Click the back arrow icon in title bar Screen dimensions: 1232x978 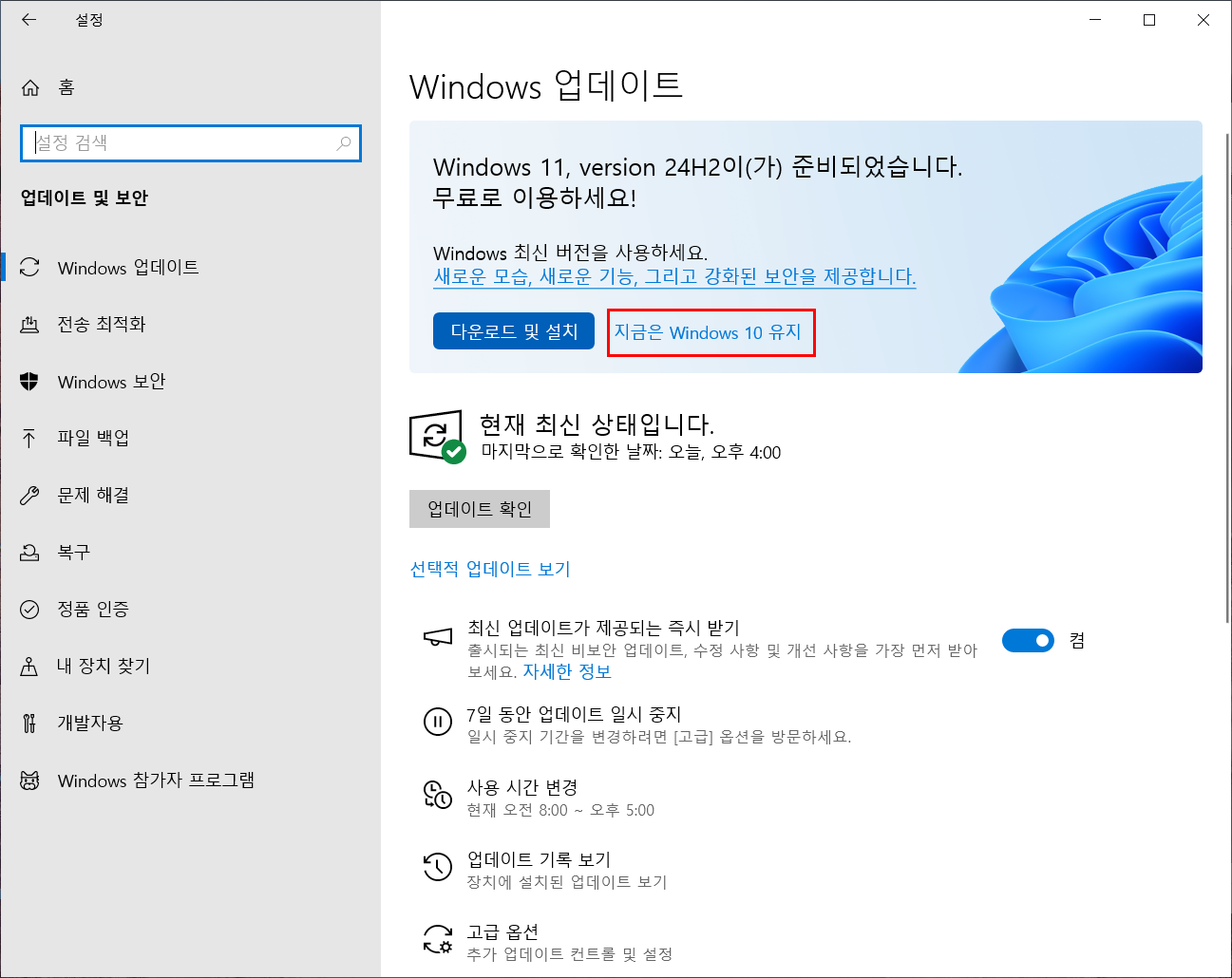pyautogui.click(x=29, y=19)
